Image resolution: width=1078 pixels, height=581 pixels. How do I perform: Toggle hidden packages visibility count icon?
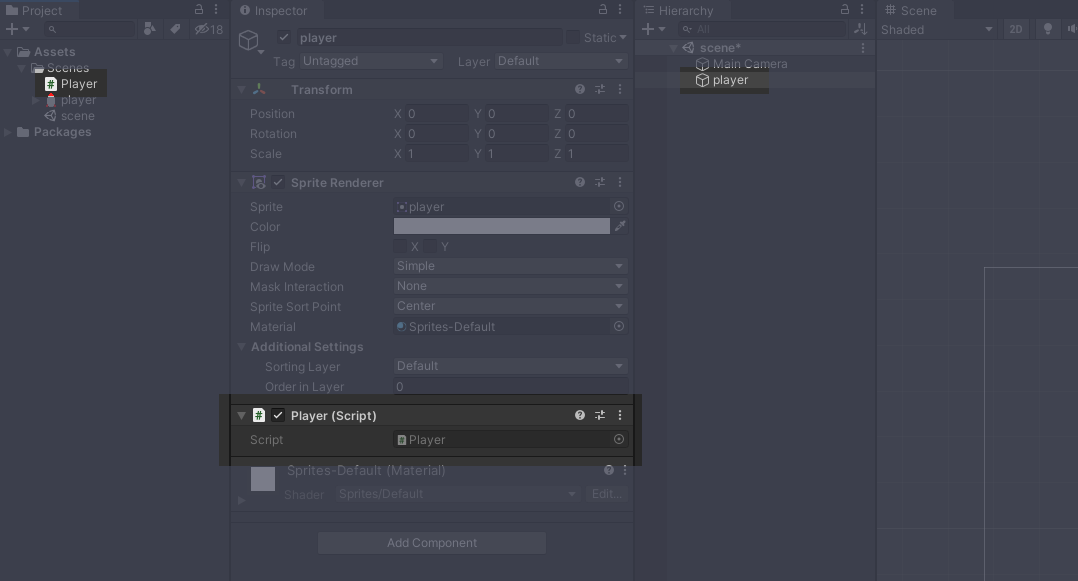[209, 30]
